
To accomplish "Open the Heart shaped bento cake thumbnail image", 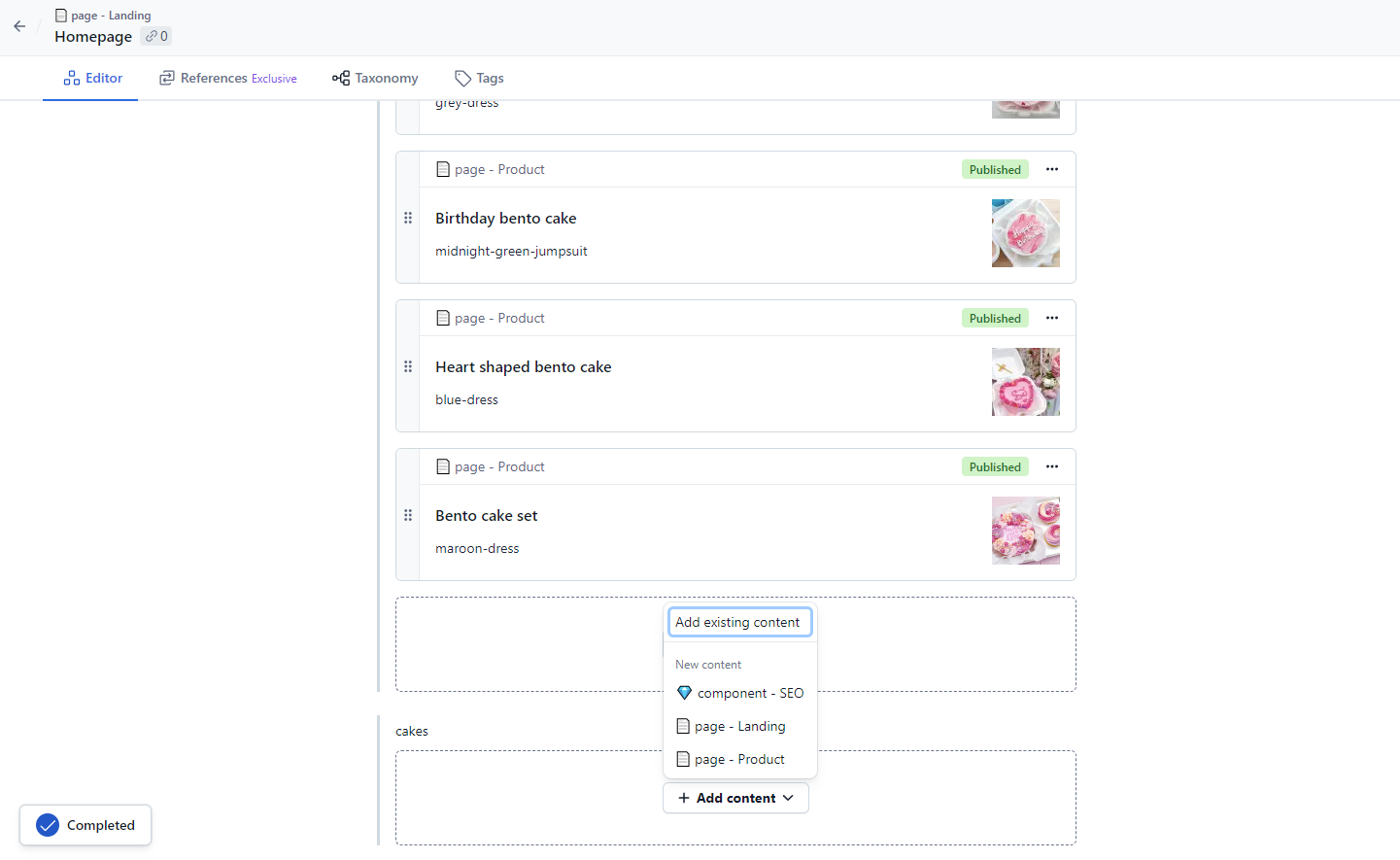I will point(1026,382).
